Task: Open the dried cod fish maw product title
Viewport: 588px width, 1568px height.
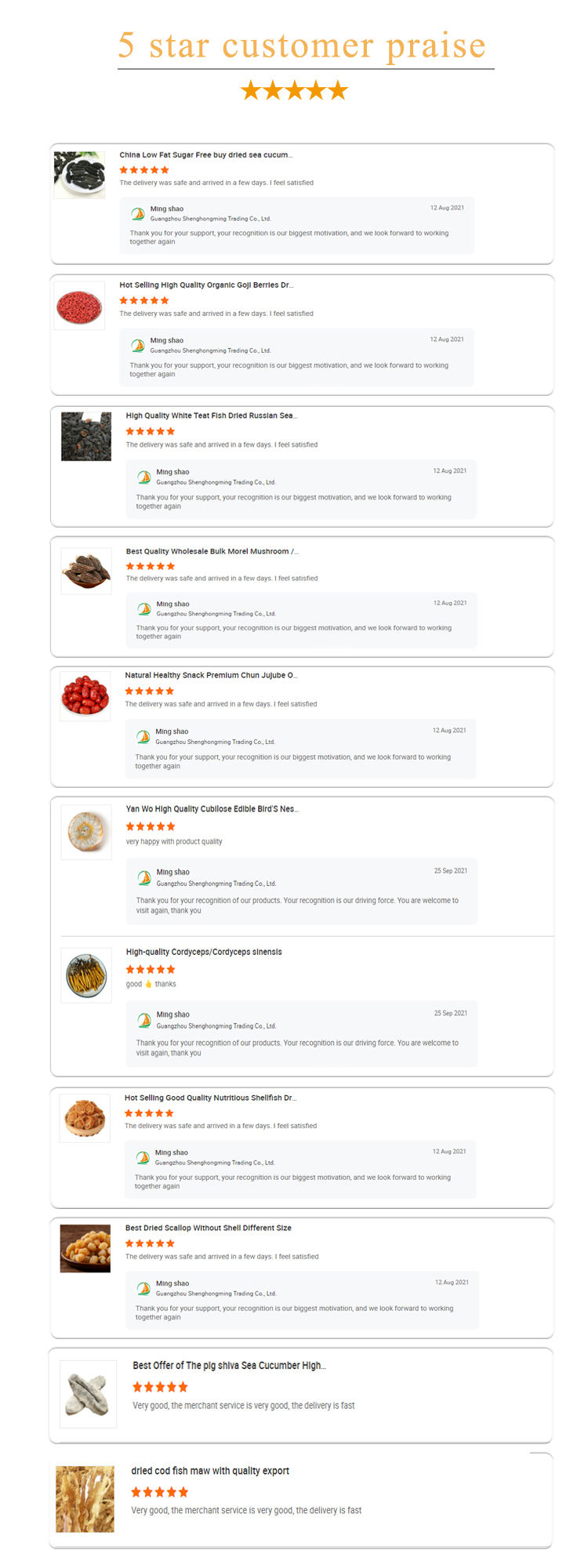Action: coord(210,1471)
